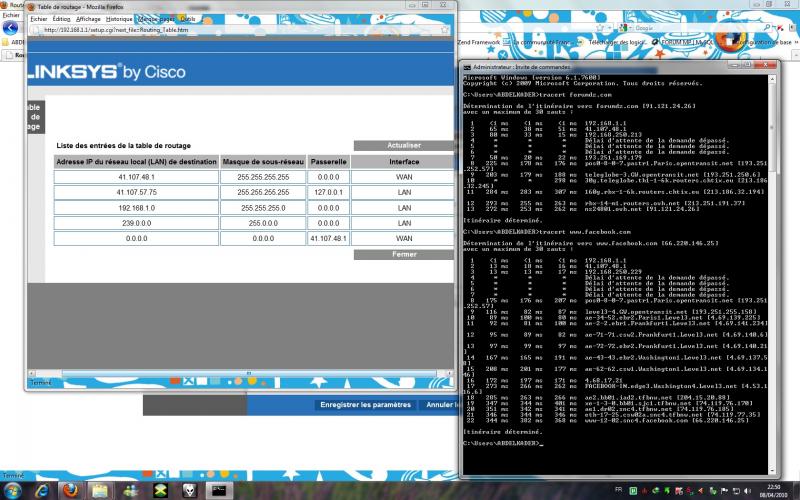This screenshot has height=500, width=800.
Task: Click the alien skull taskbar icon
Action: click(190, 490)
